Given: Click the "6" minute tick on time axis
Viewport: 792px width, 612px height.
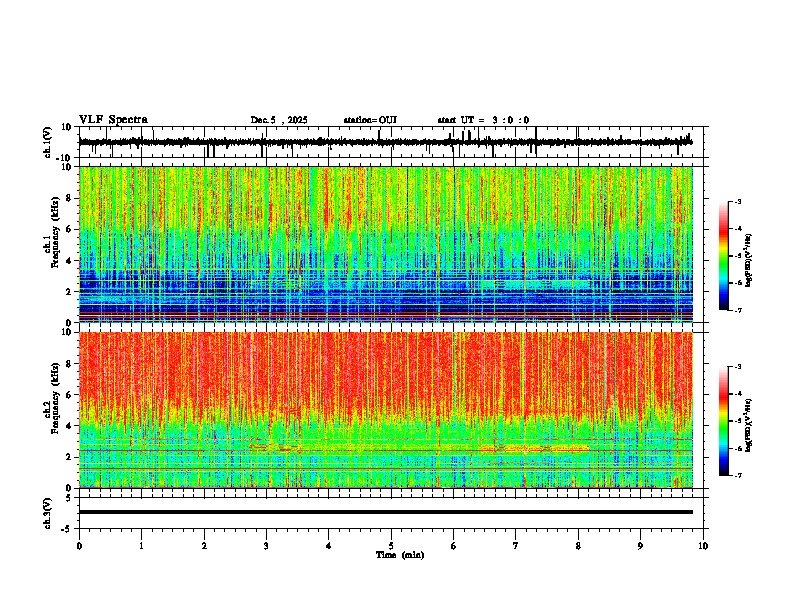Looking at the screenshot, I should 454,546.
